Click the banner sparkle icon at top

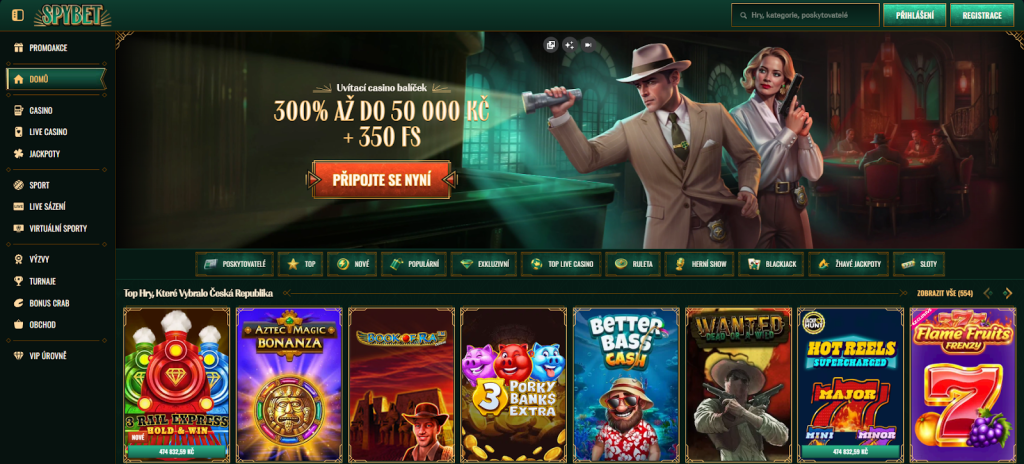(x=569, y=45)
